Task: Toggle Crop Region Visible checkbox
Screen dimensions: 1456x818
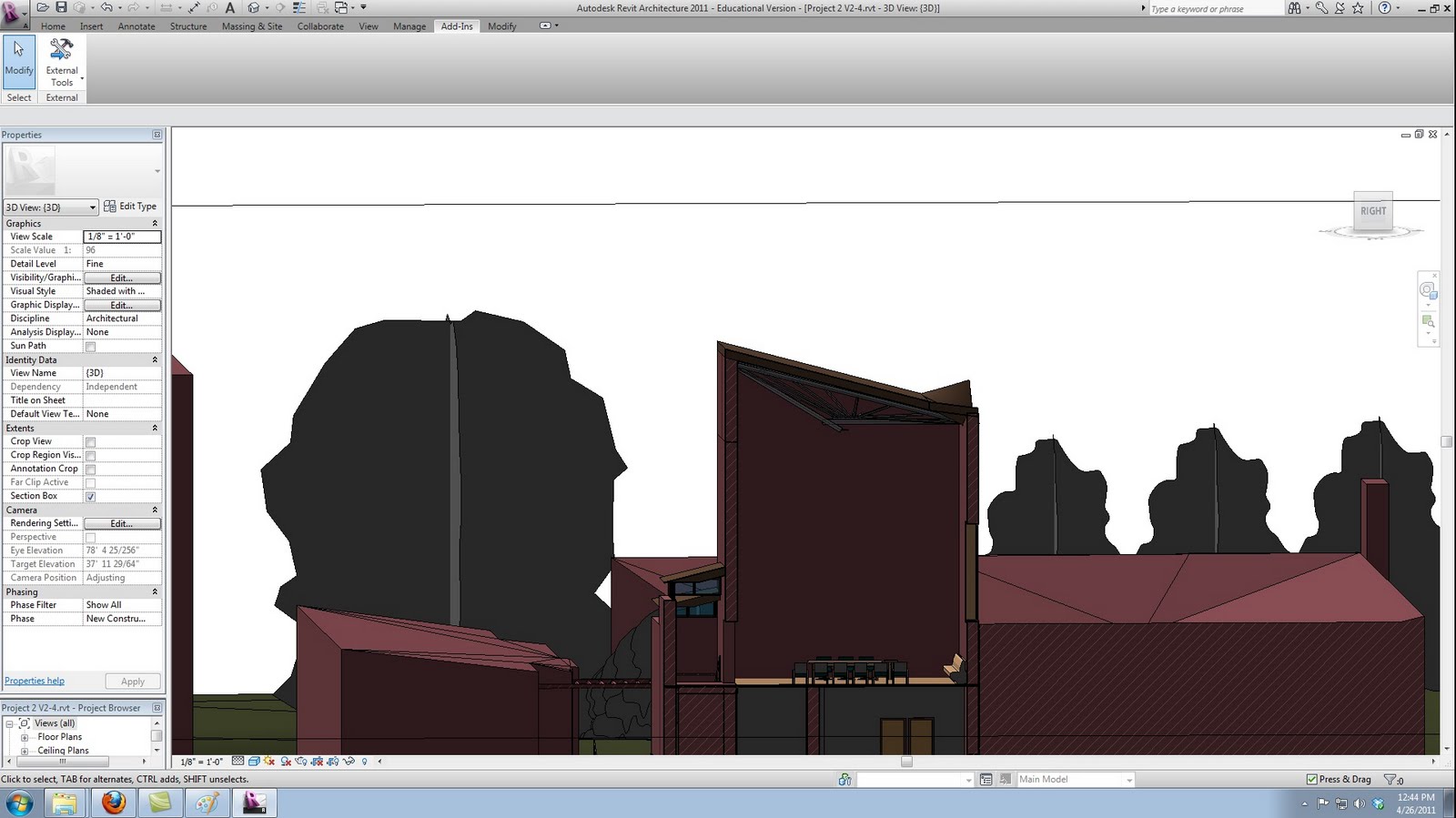Action: click(90, 456)
